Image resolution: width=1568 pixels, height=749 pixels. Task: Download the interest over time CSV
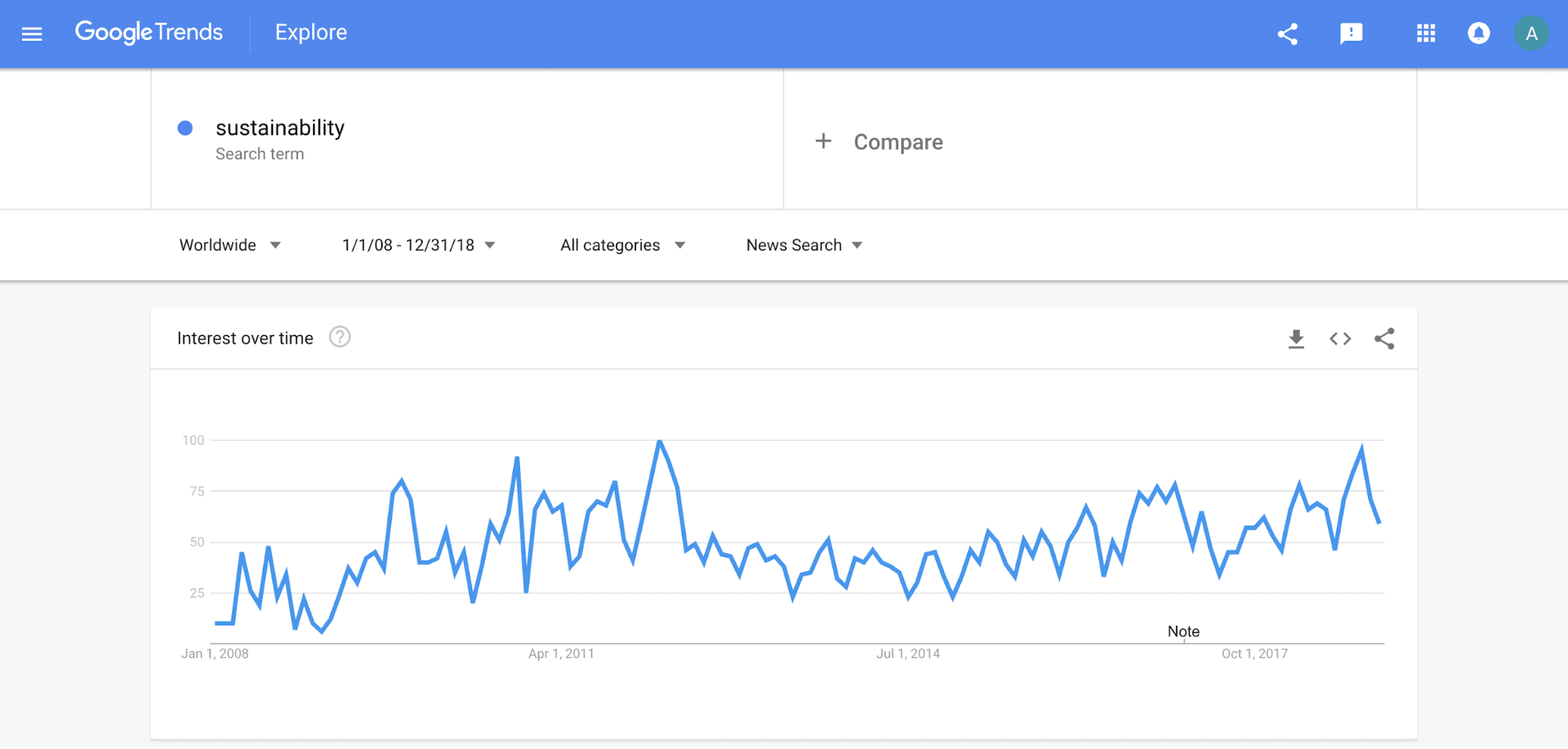click(x=1296, y=339)
